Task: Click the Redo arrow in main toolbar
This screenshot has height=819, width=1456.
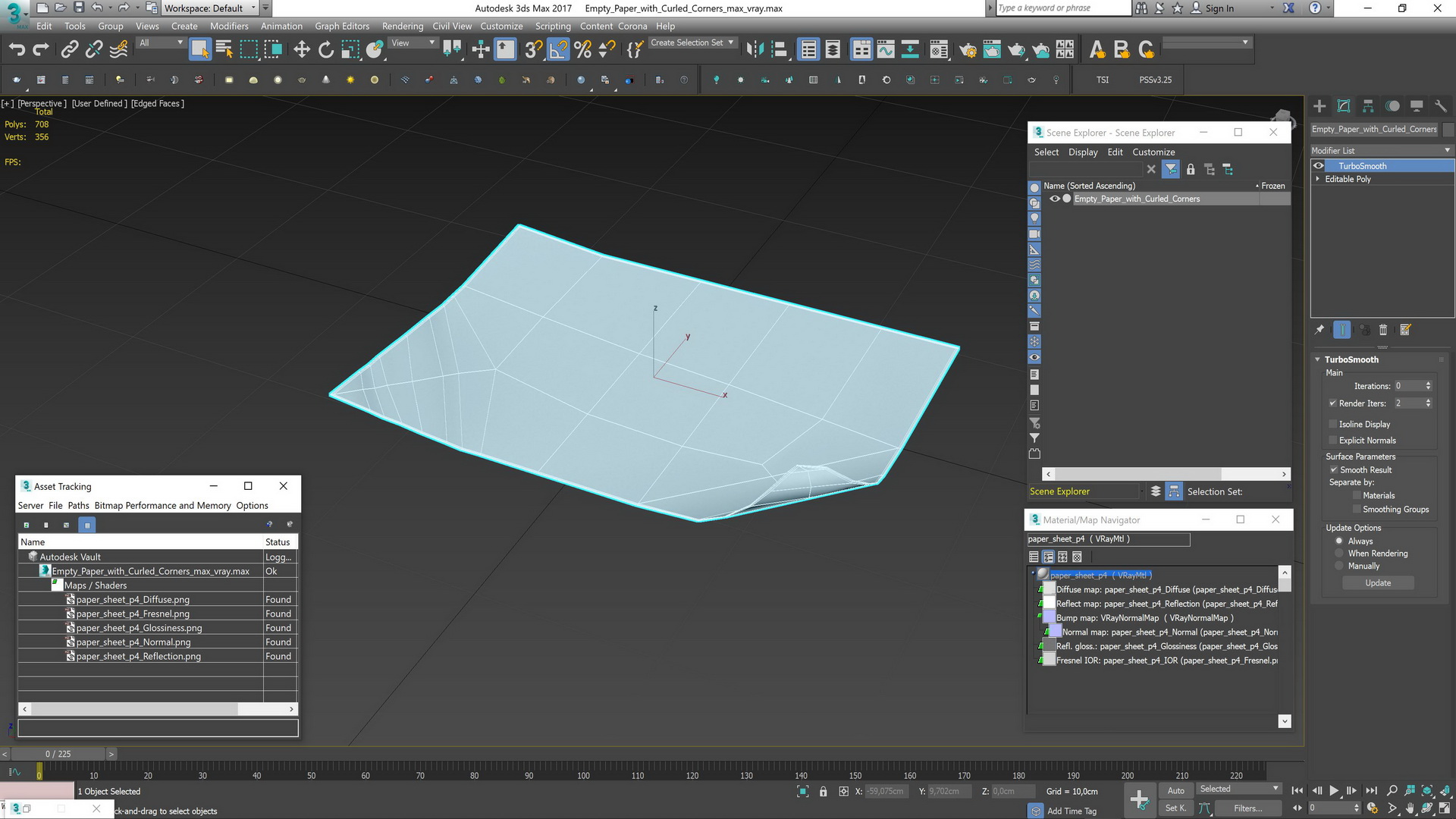Action: (x=41, y=50)
